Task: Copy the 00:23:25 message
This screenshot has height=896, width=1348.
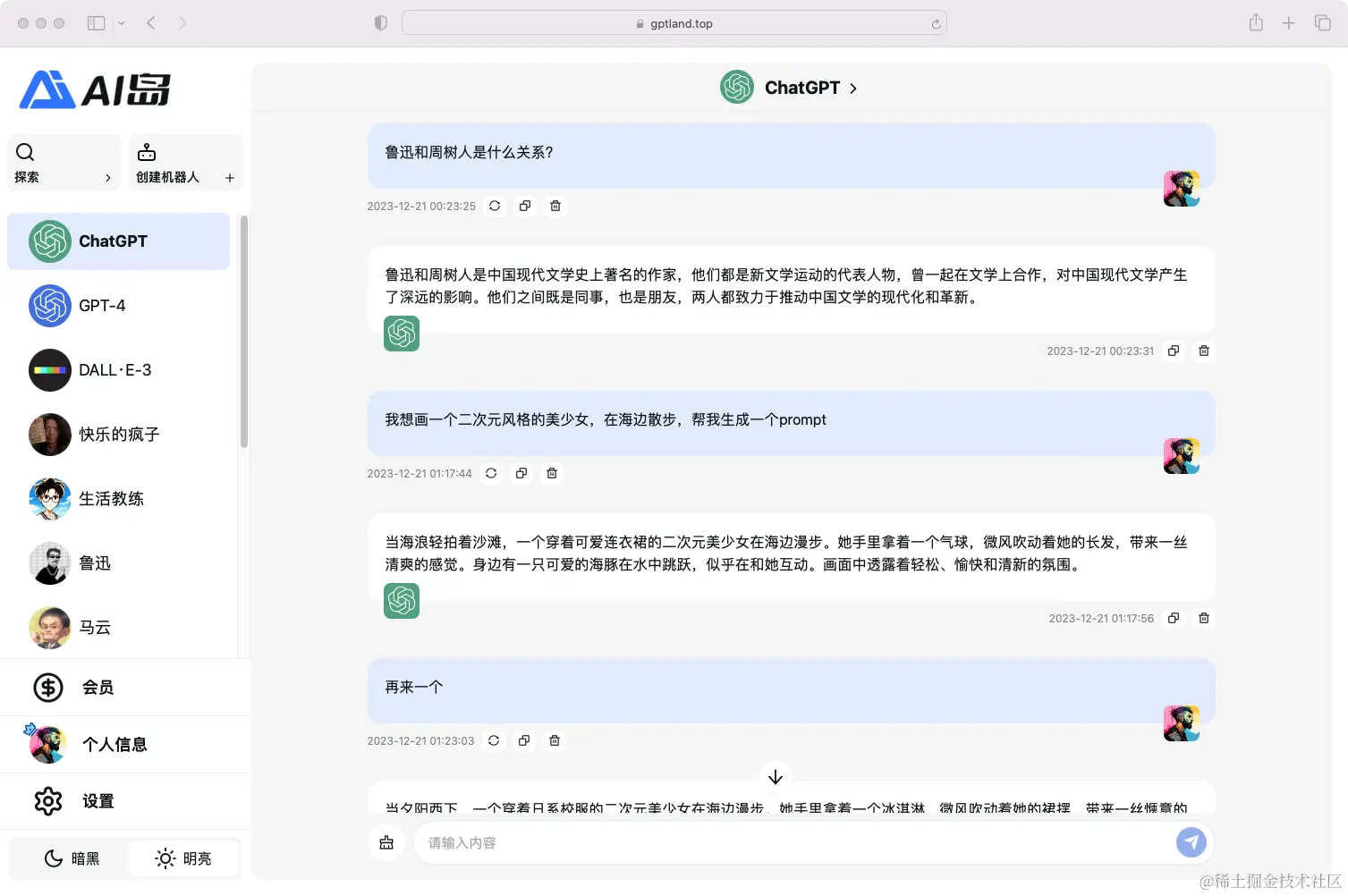Action: 525,206
